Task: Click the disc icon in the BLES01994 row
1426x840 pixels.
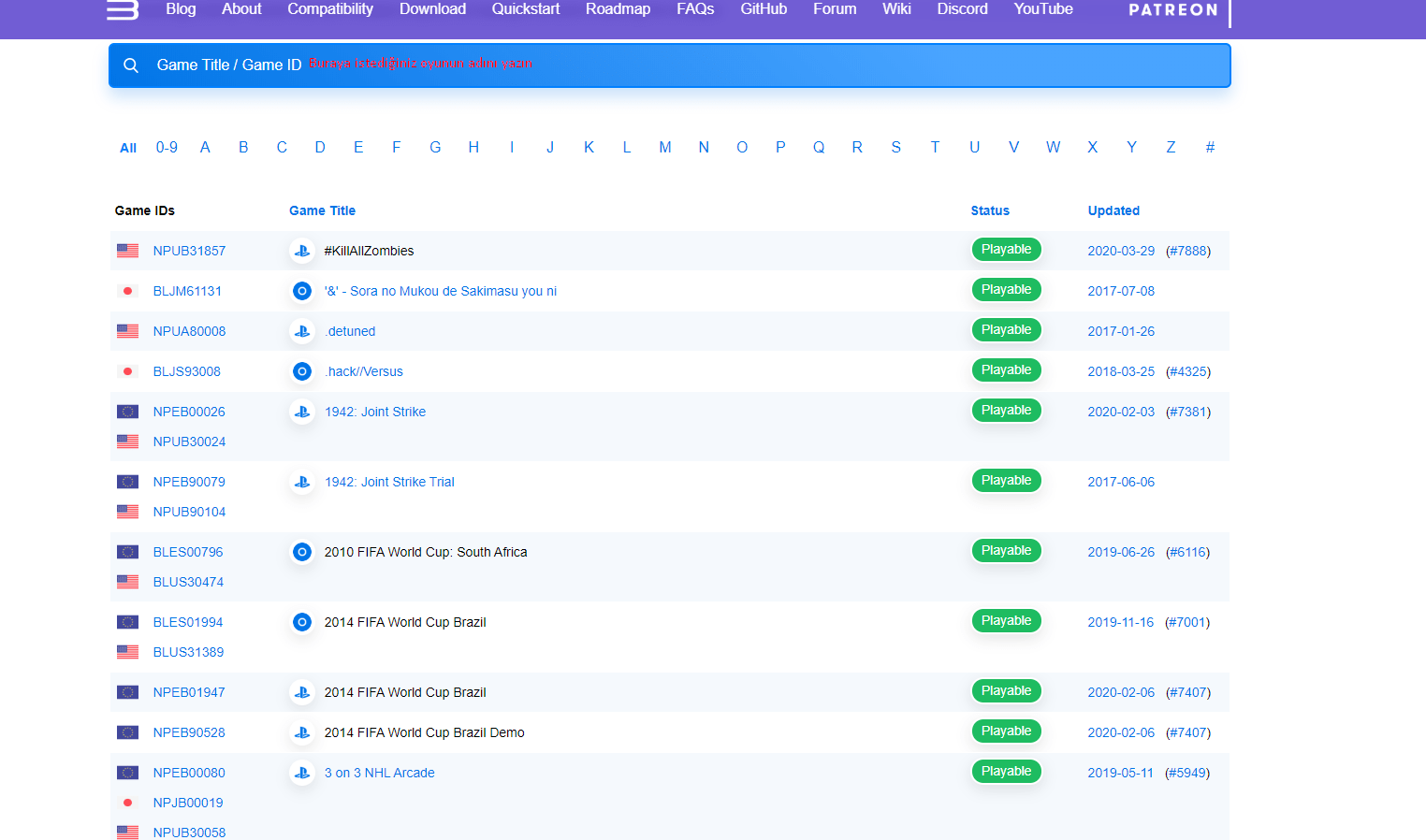Action: (x=302, y=622)
